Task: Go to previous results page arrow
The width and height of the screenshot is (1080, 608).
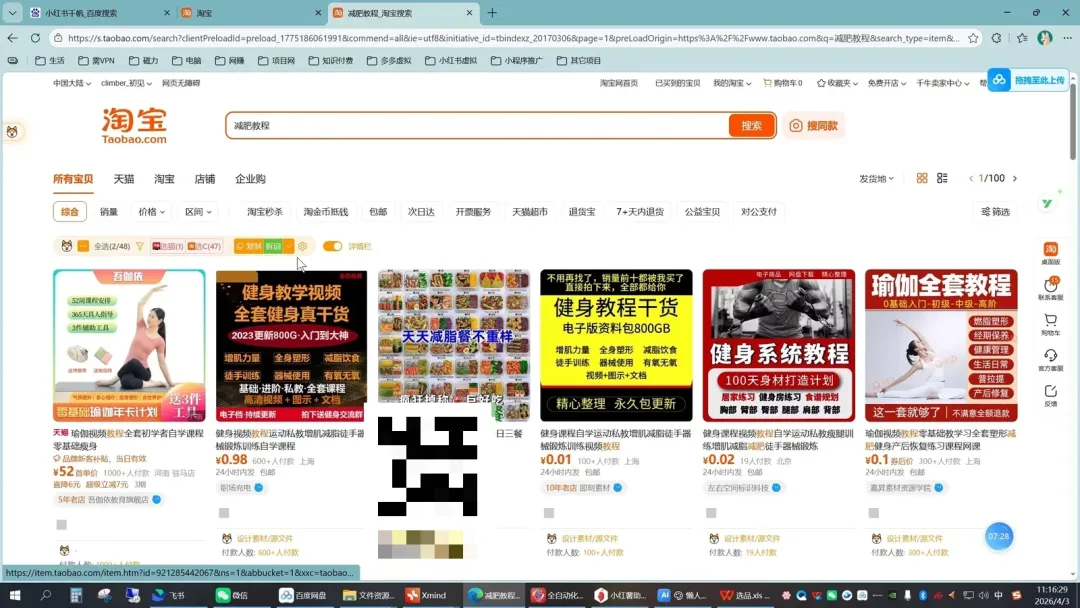Action: tap(971, 178)
